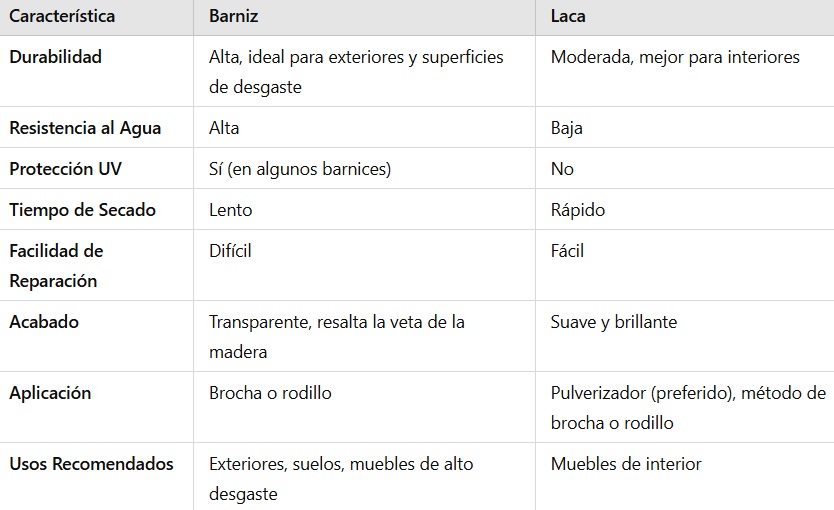834x510 pixels.
Task: Select the Muebles de interior cell
Action: [626, 464]
